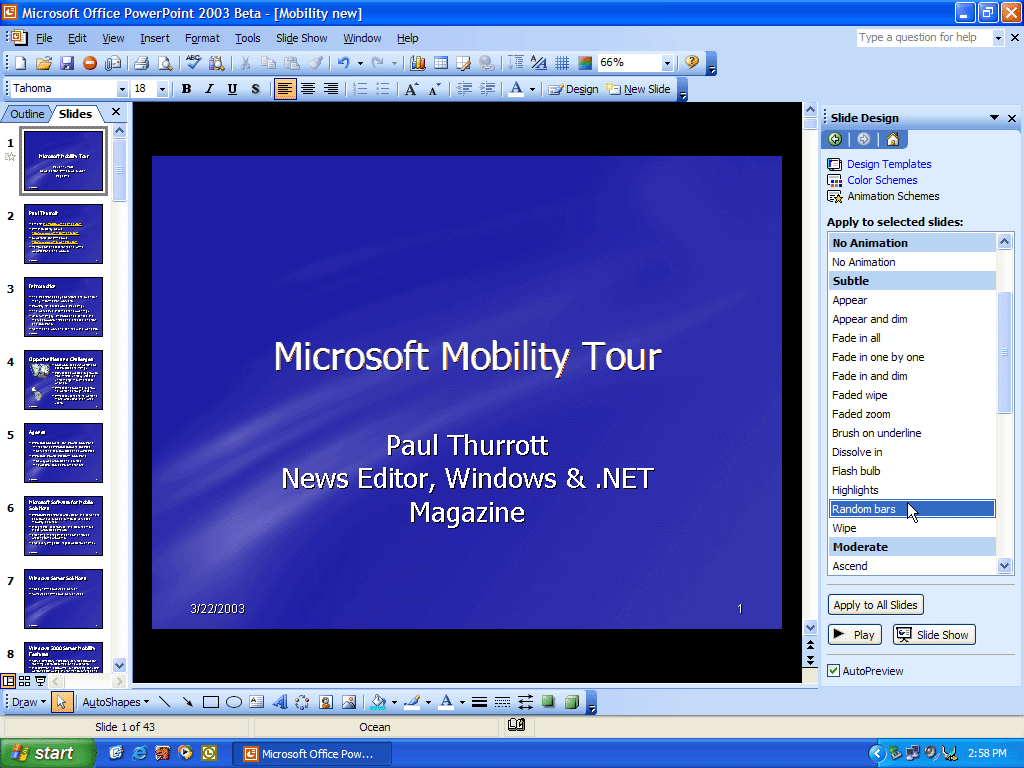Image resolution: width=1024 pixels, height=768 pixels.
Task: Click the Text Box tool icon
Action: point(257,702)
